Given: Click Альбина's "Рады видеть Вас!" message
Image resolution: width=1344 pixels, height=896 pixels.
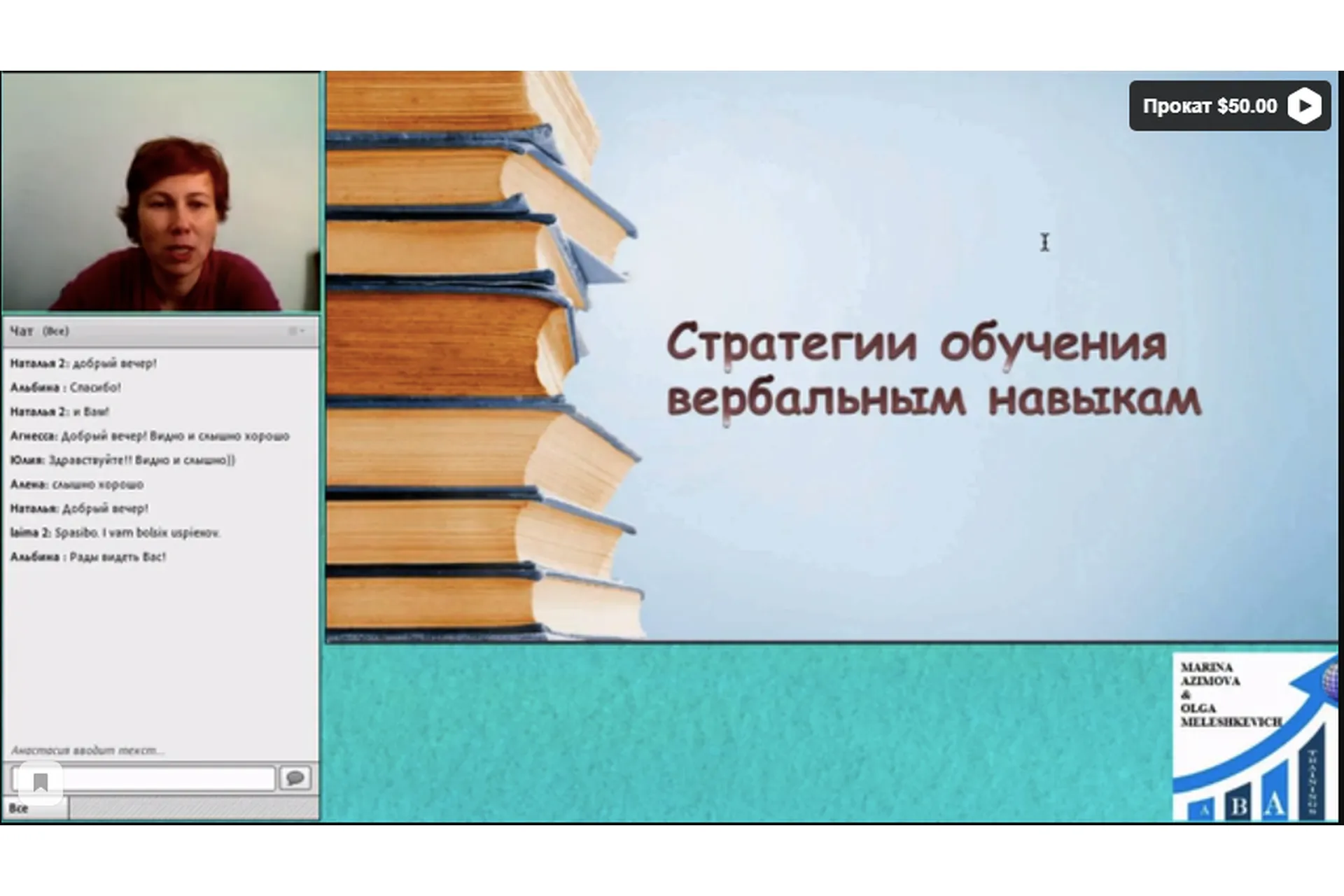Looking at the screenshot, I should (x=88, y=557).
